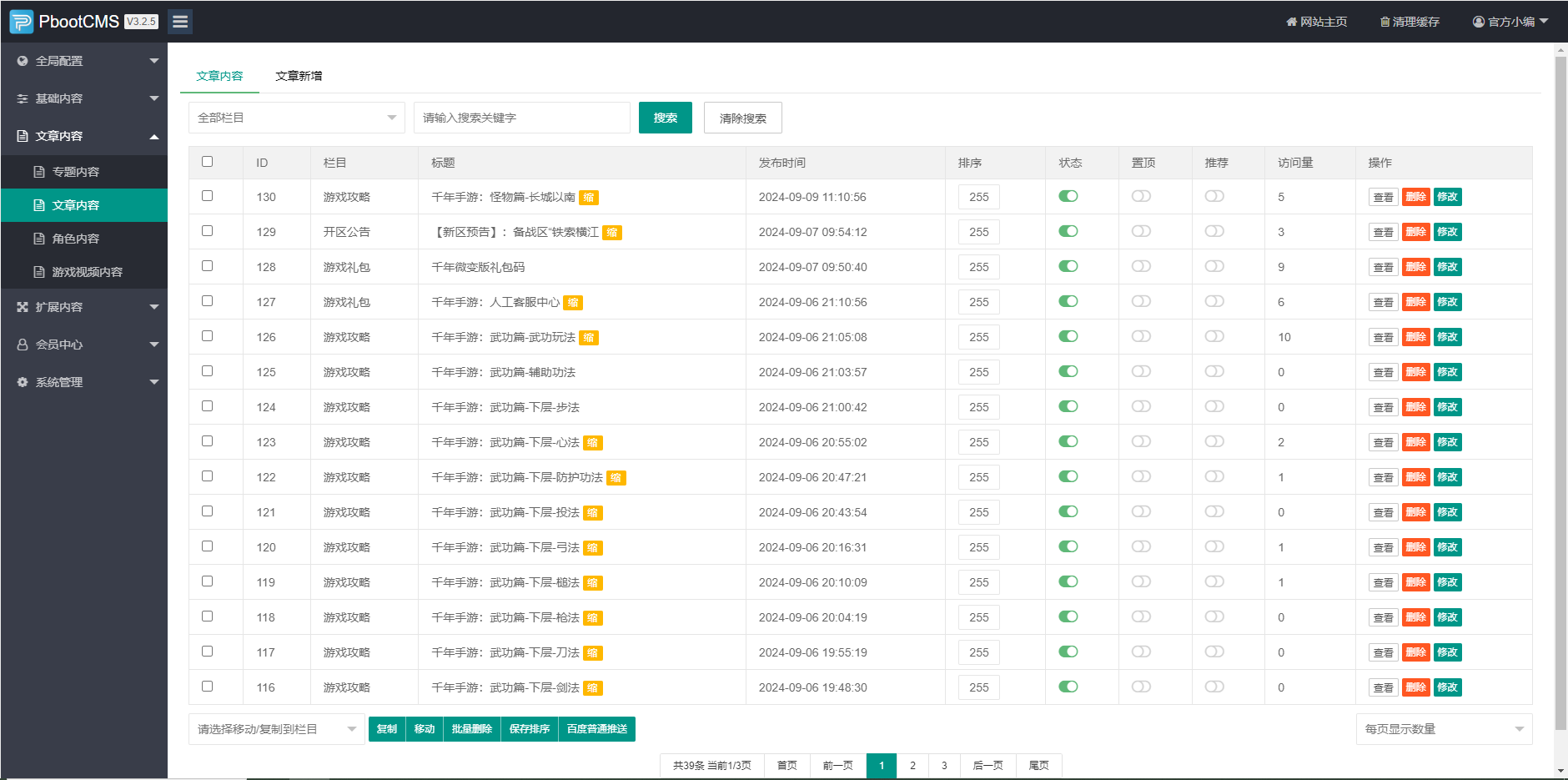Click the 扩展内容 expand-arrows icon in sidebar
The image size is (1568, 780).
(x=23, y=307)
